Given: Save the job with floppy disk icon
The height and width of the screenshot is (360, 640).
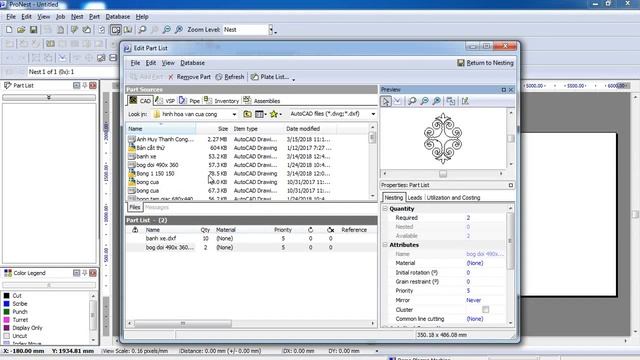Looking at the screenshot, I should [33, 30].
